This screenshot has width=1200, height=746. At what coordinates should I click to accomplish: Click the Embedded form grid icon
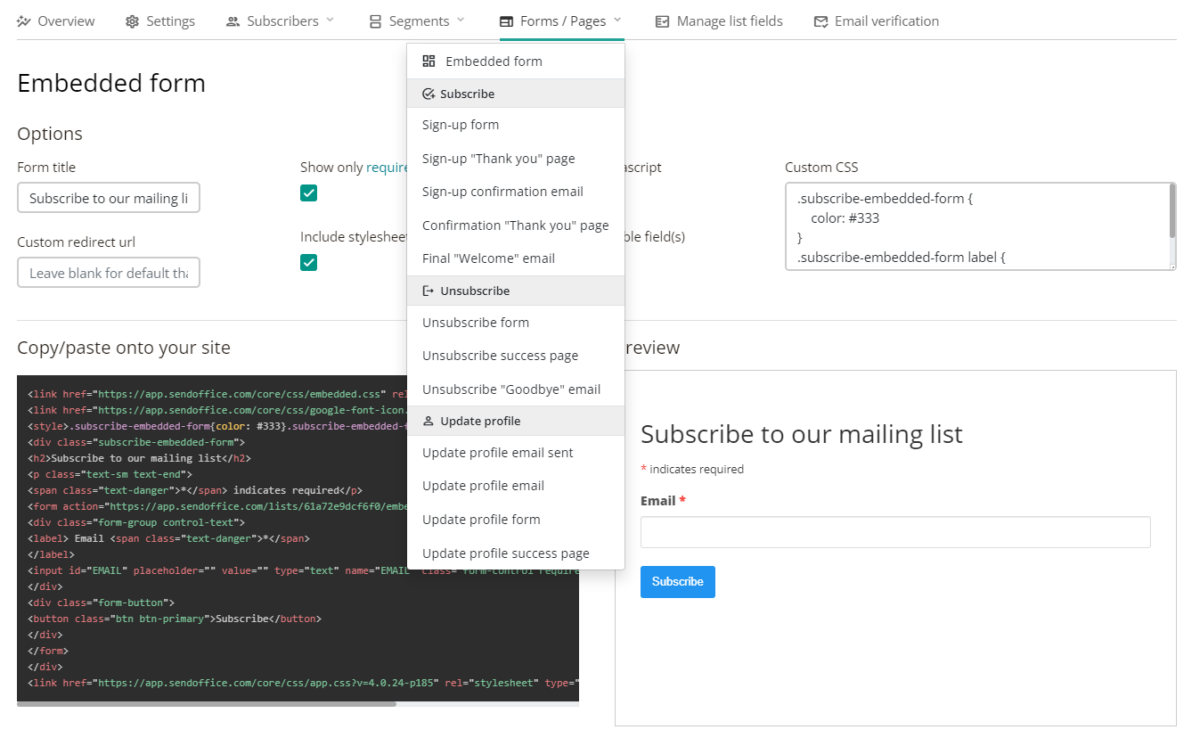[x=429, y=61]
